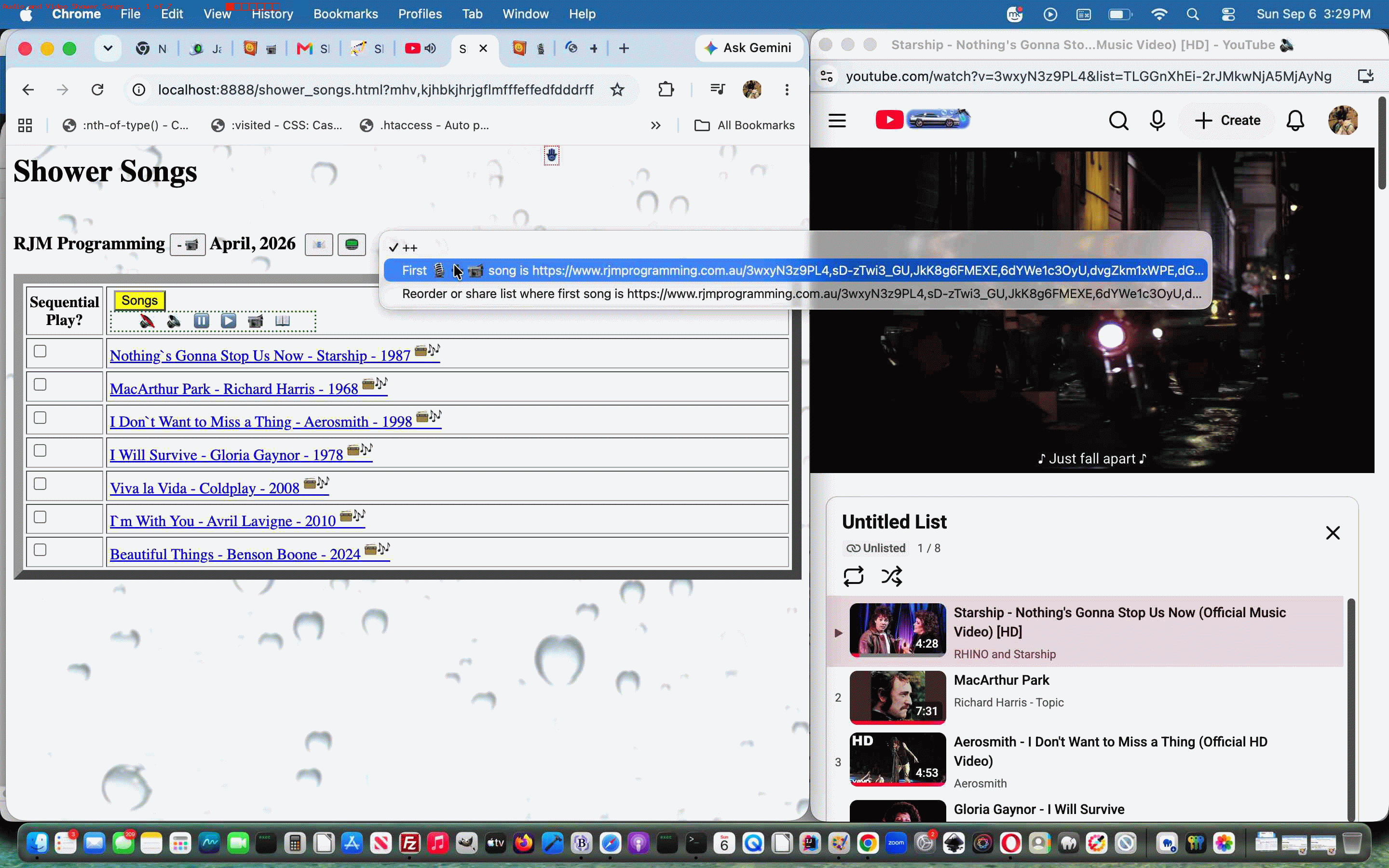Click the localhost address bar

click(x=375, y=90)
